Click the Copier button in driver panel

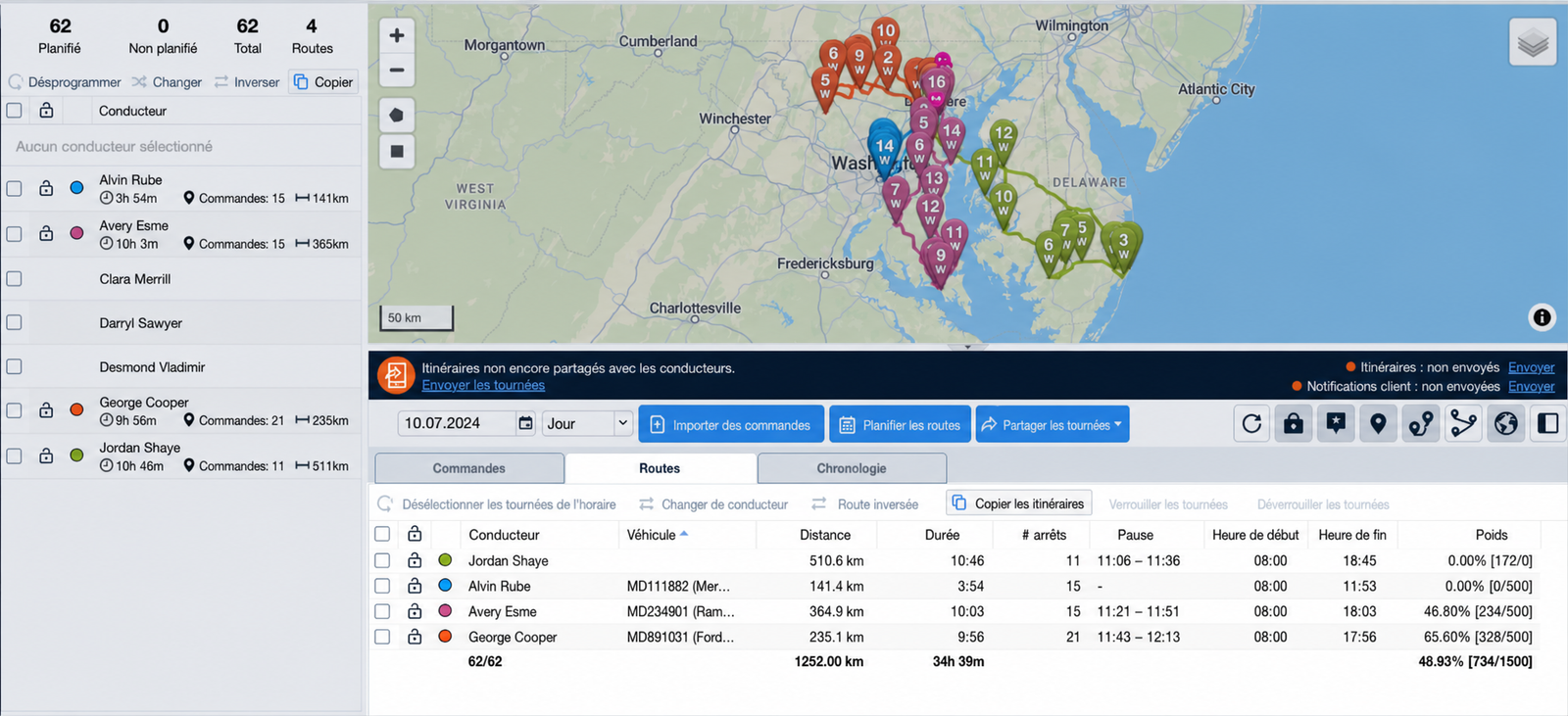click(x=323, y=82)
